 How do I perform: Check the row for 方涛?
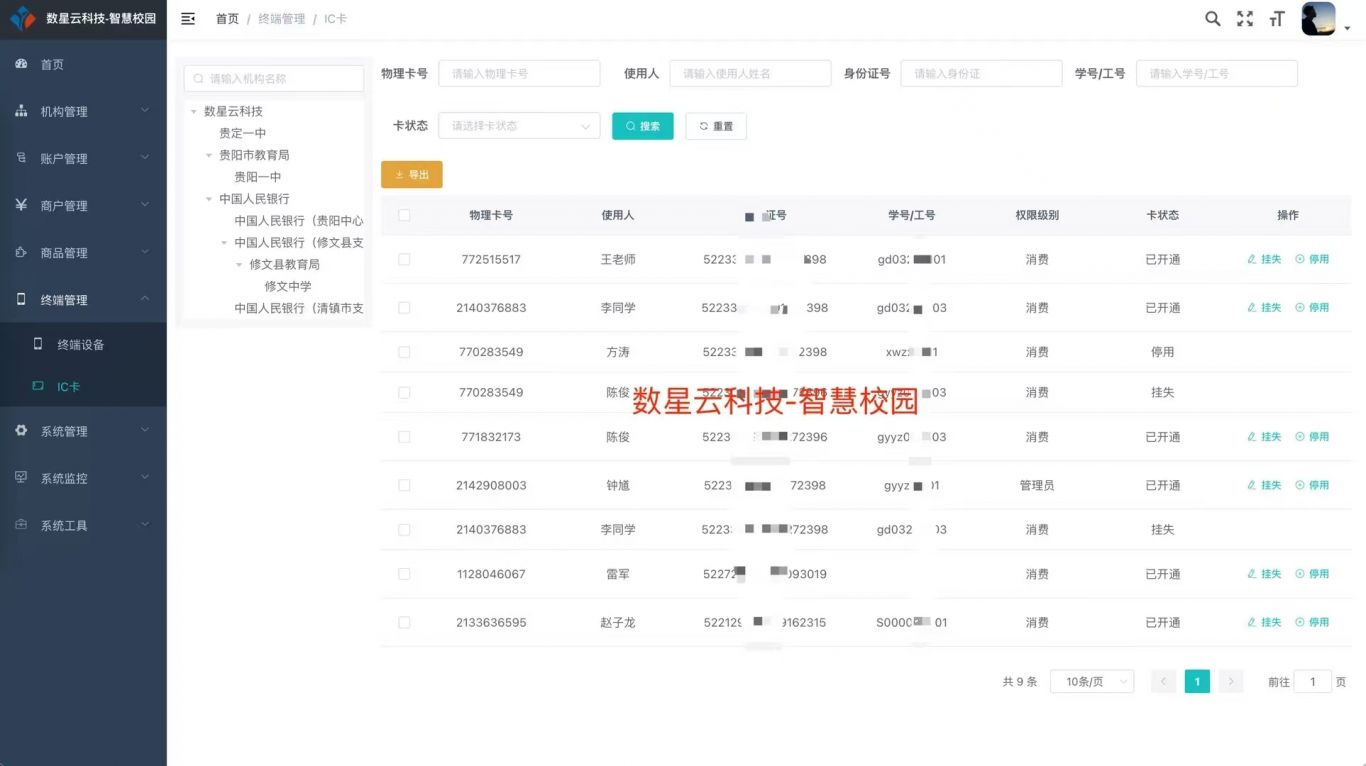click(404, 352)
